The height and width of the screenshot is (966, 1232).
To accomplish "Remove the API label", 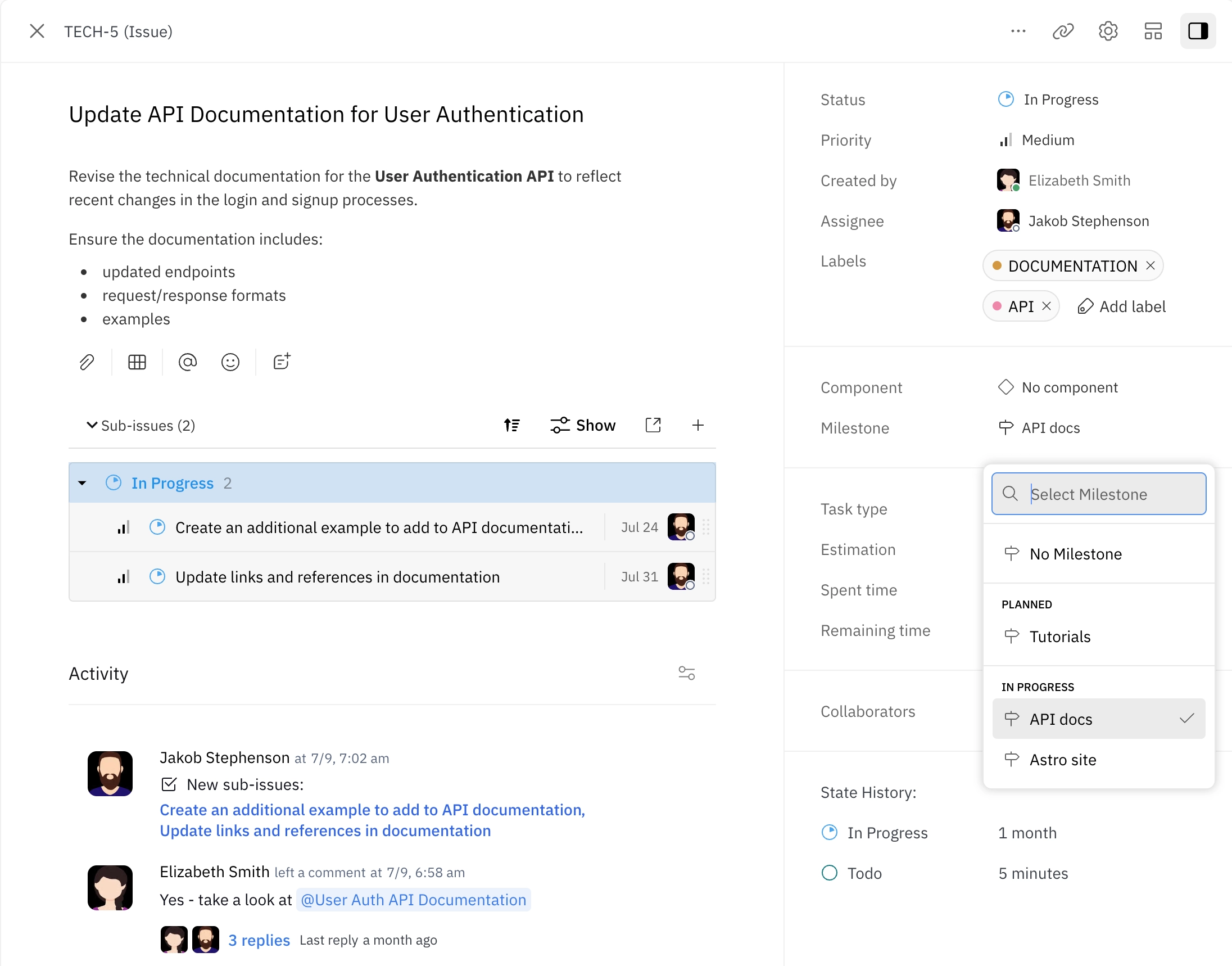I will 1046,306.
